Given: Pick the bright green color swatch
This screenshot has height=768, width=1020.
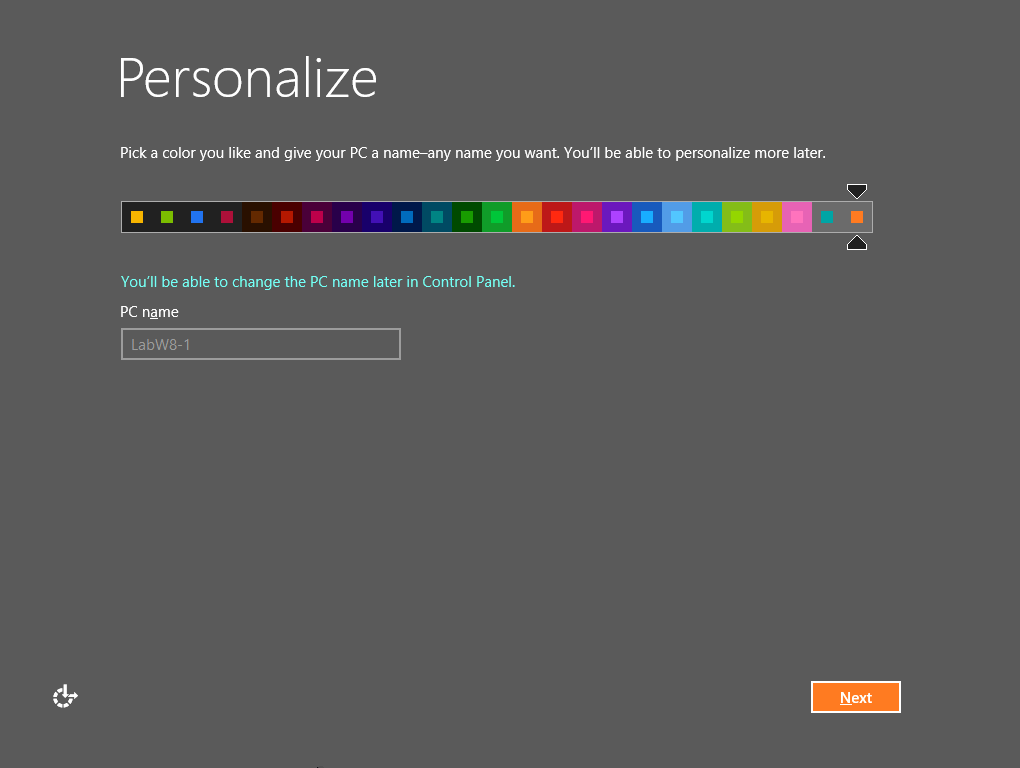Looking at the screenshot, I should pos(497,217).
